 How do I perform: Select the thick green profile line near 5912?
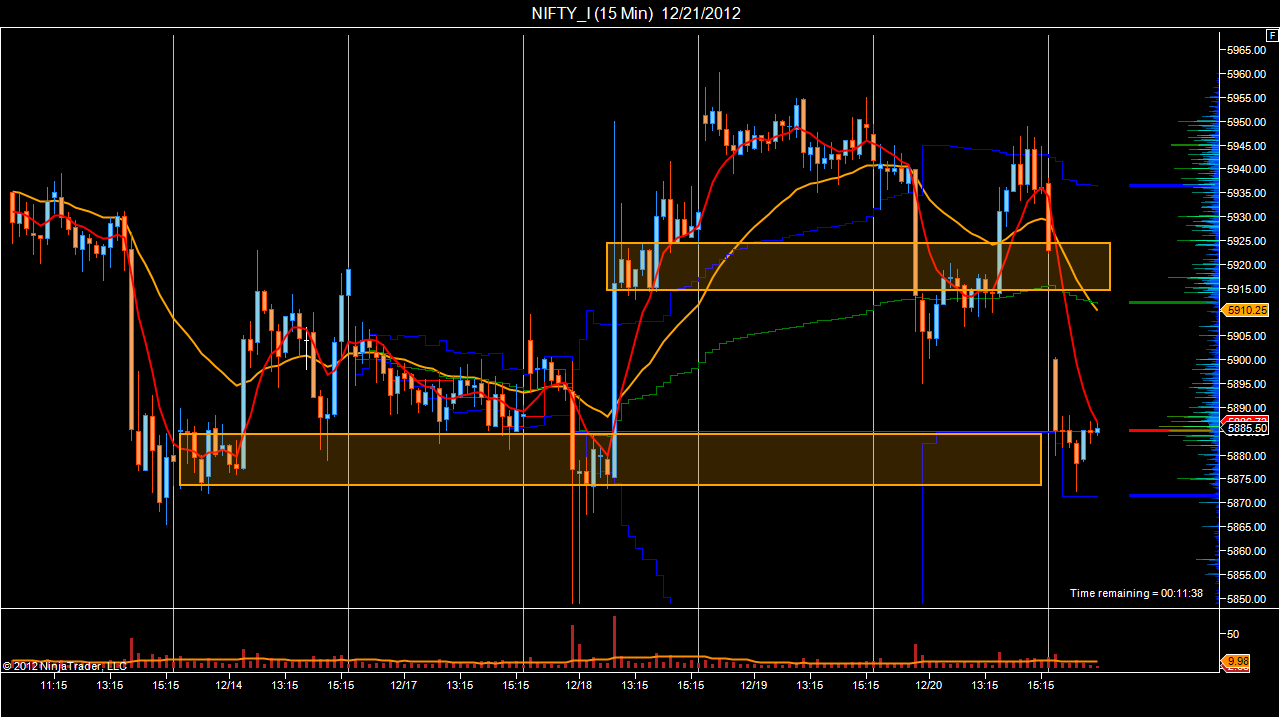coord(1174,302)
